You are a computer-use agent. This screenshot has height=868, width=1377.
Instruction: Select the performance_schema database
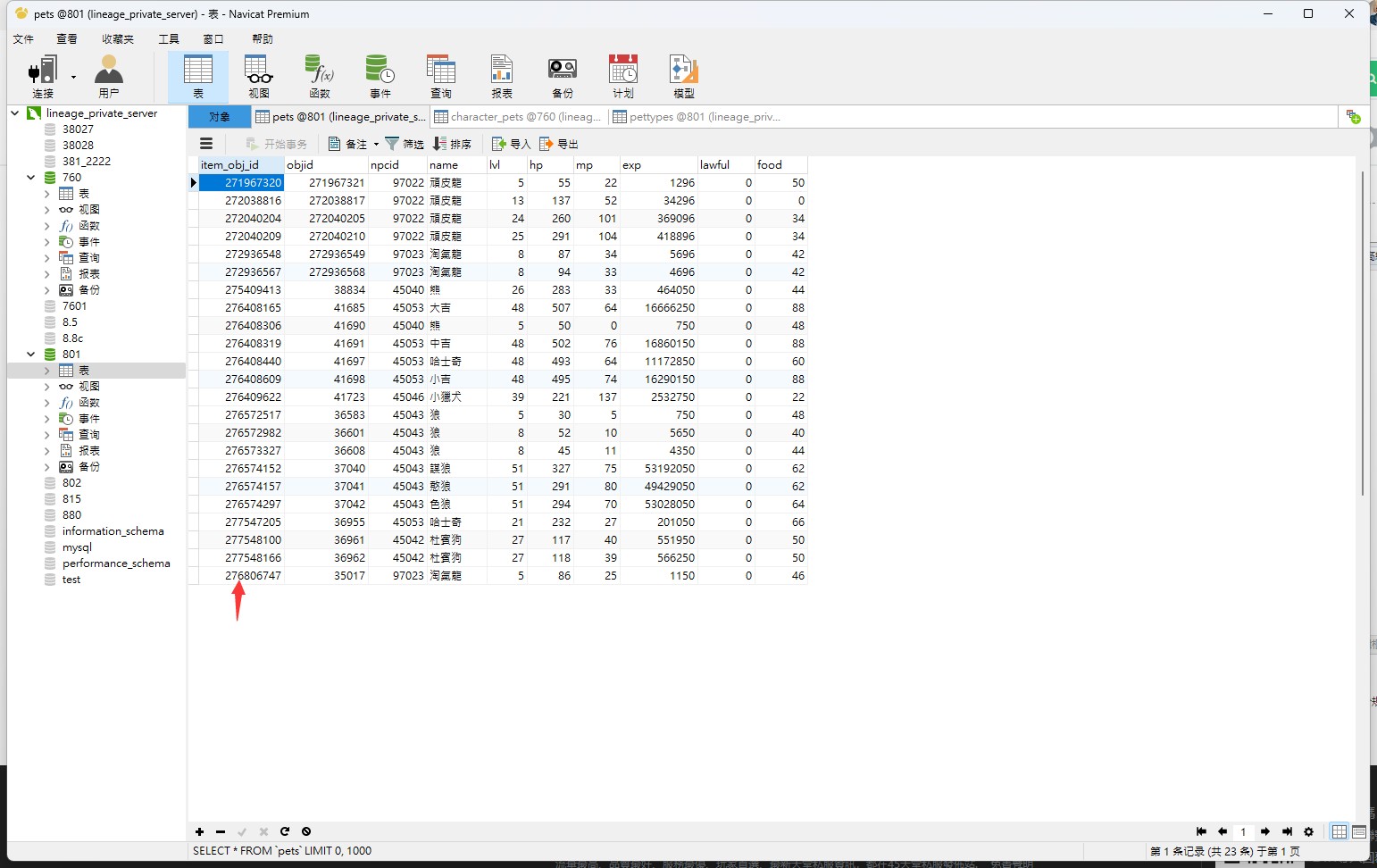click(x=116, y=563)
